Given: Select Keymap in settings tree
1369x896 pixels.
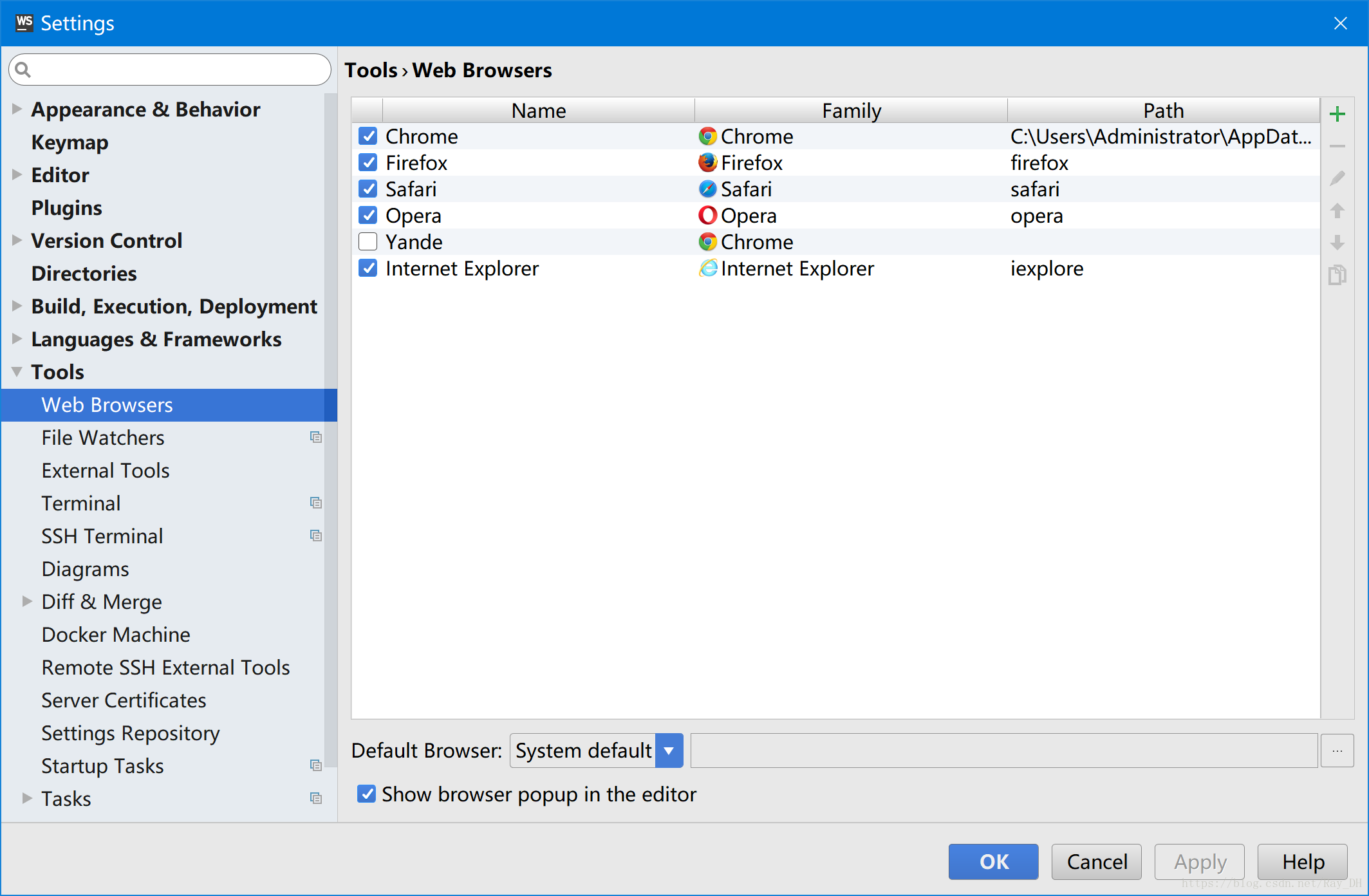Looking at the screenshot, I should coord(70,142).
